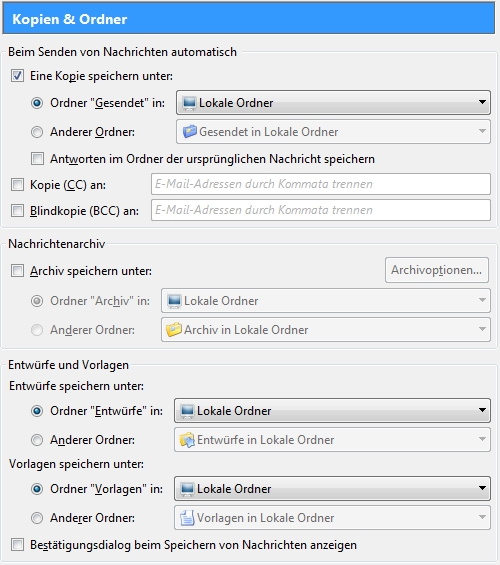Expand the Ordner Entwürfe location dropdown
The height and width of the screenshot is (565, 500).
tap(332, 410)
